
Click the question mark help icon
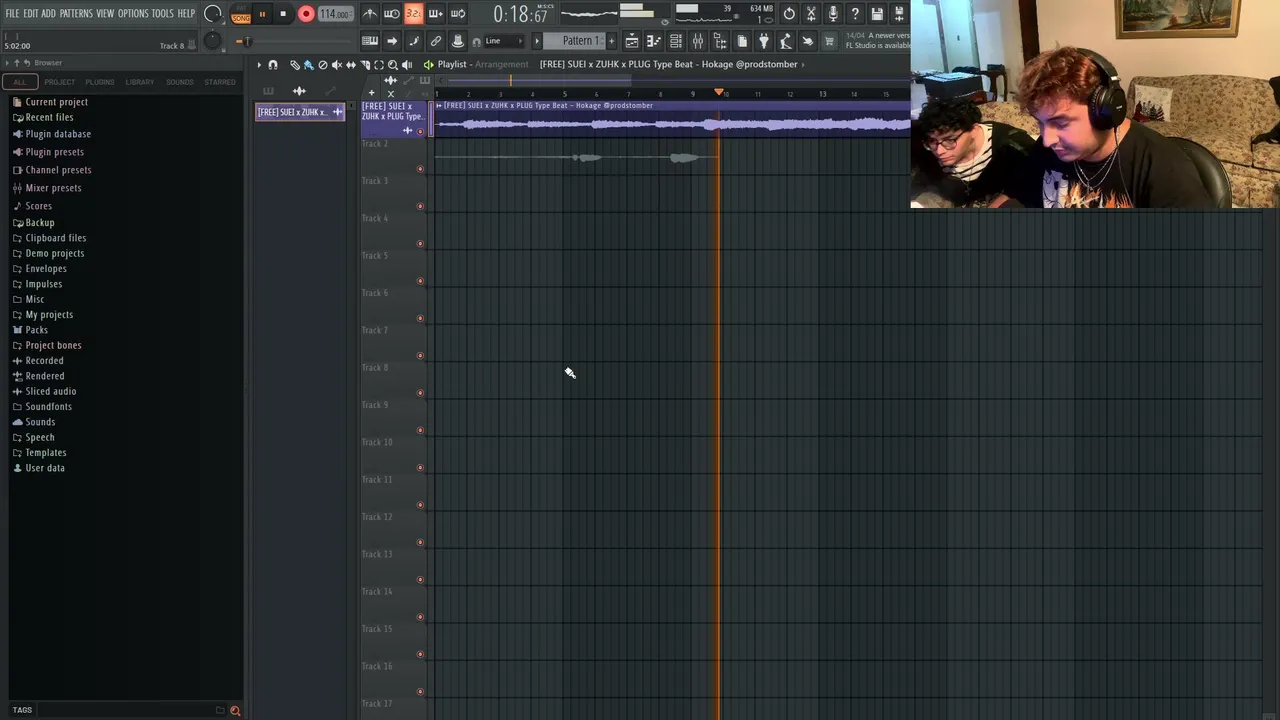pyautogui.click(x=855, y=13)
